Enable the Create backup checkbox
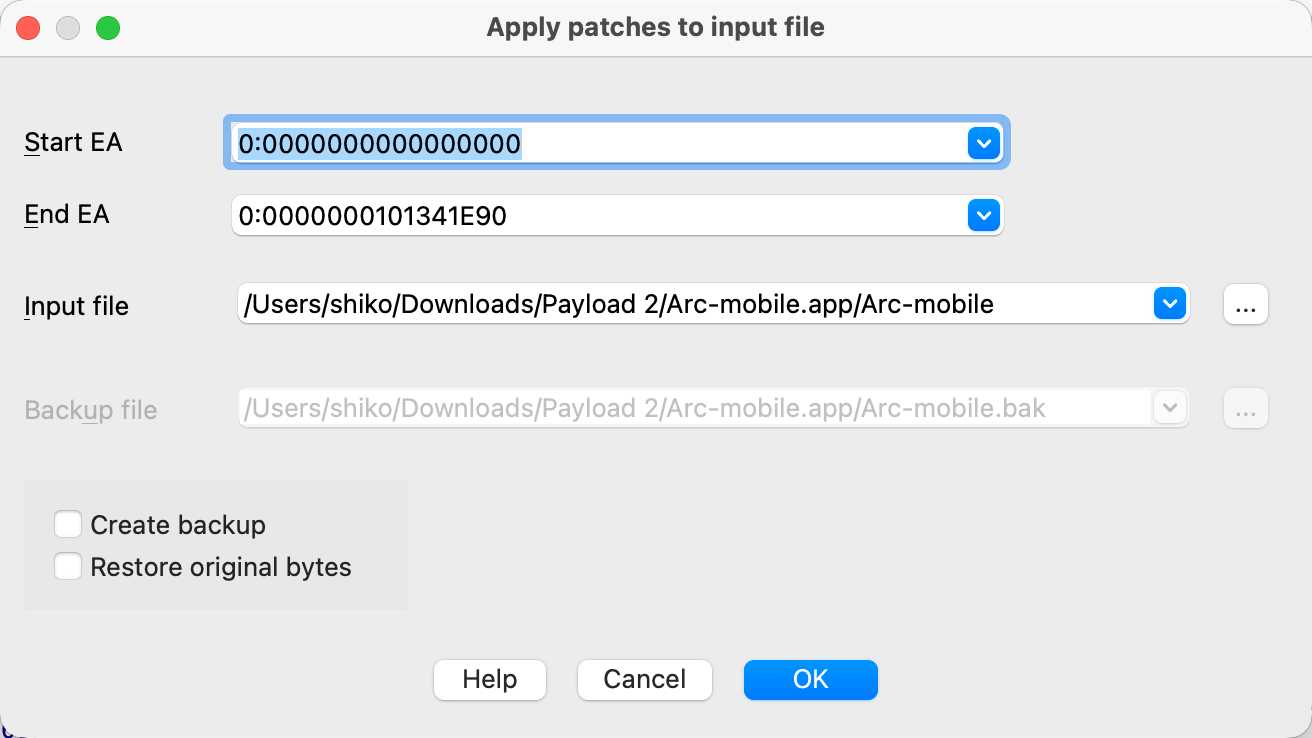1312x738 pixels. [x=68, y=525]
